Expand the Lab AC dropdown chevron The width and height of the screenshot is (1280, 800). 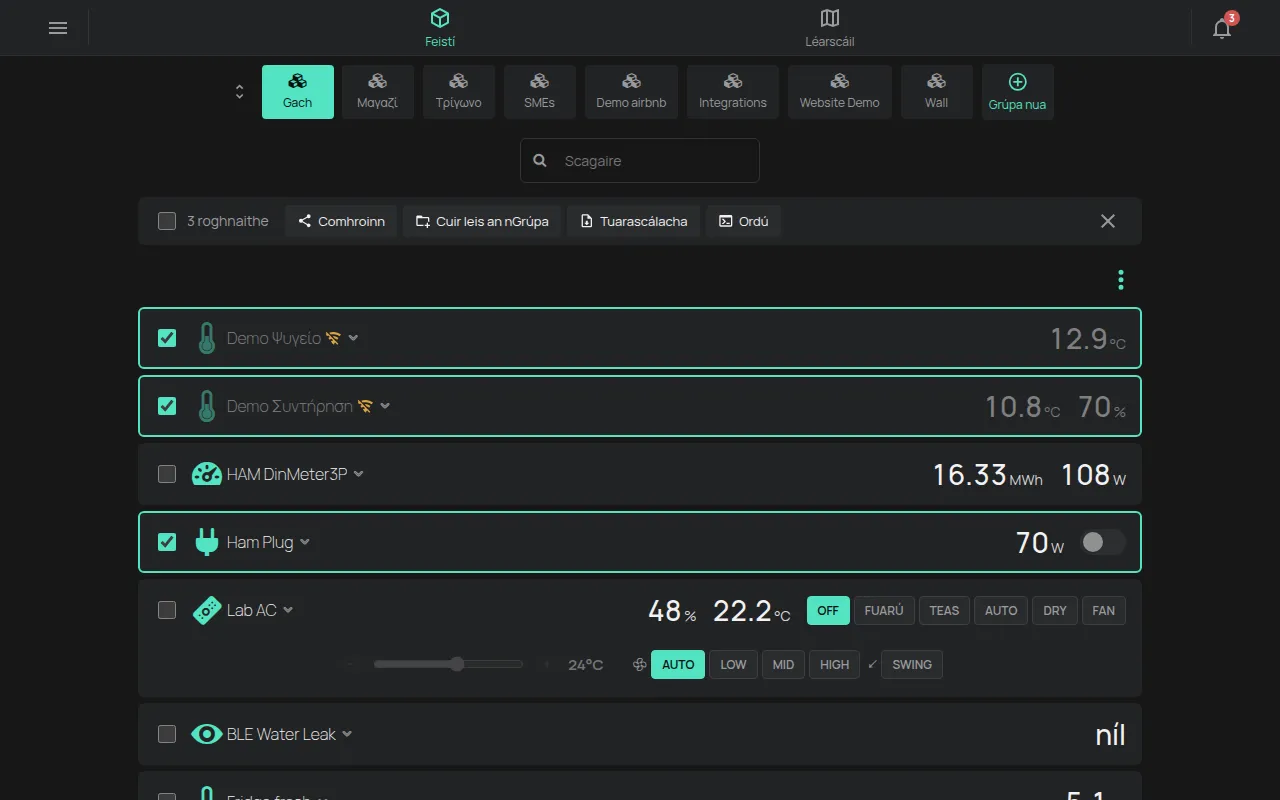pos(288,610)
